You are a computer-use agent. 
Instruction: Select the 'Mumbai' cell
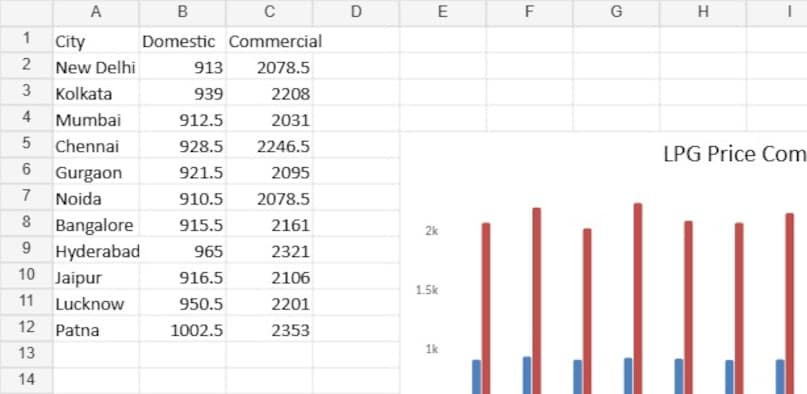tap(96, 118)
